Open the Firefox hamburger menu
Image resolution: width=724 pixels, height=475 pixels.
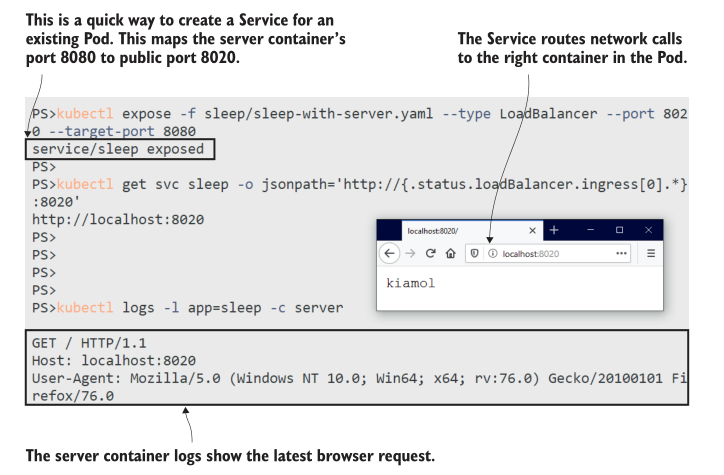point(650,255)
